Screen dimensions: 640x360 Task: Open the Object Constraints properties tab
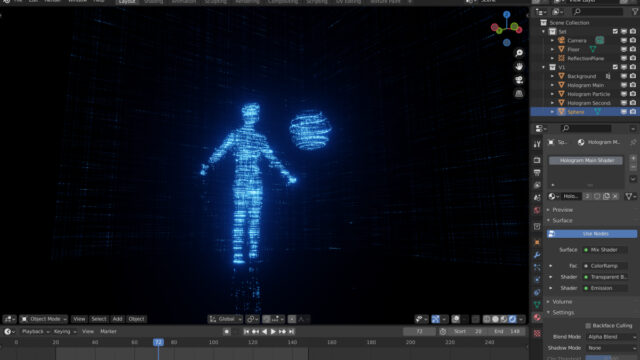click(537, 292)
